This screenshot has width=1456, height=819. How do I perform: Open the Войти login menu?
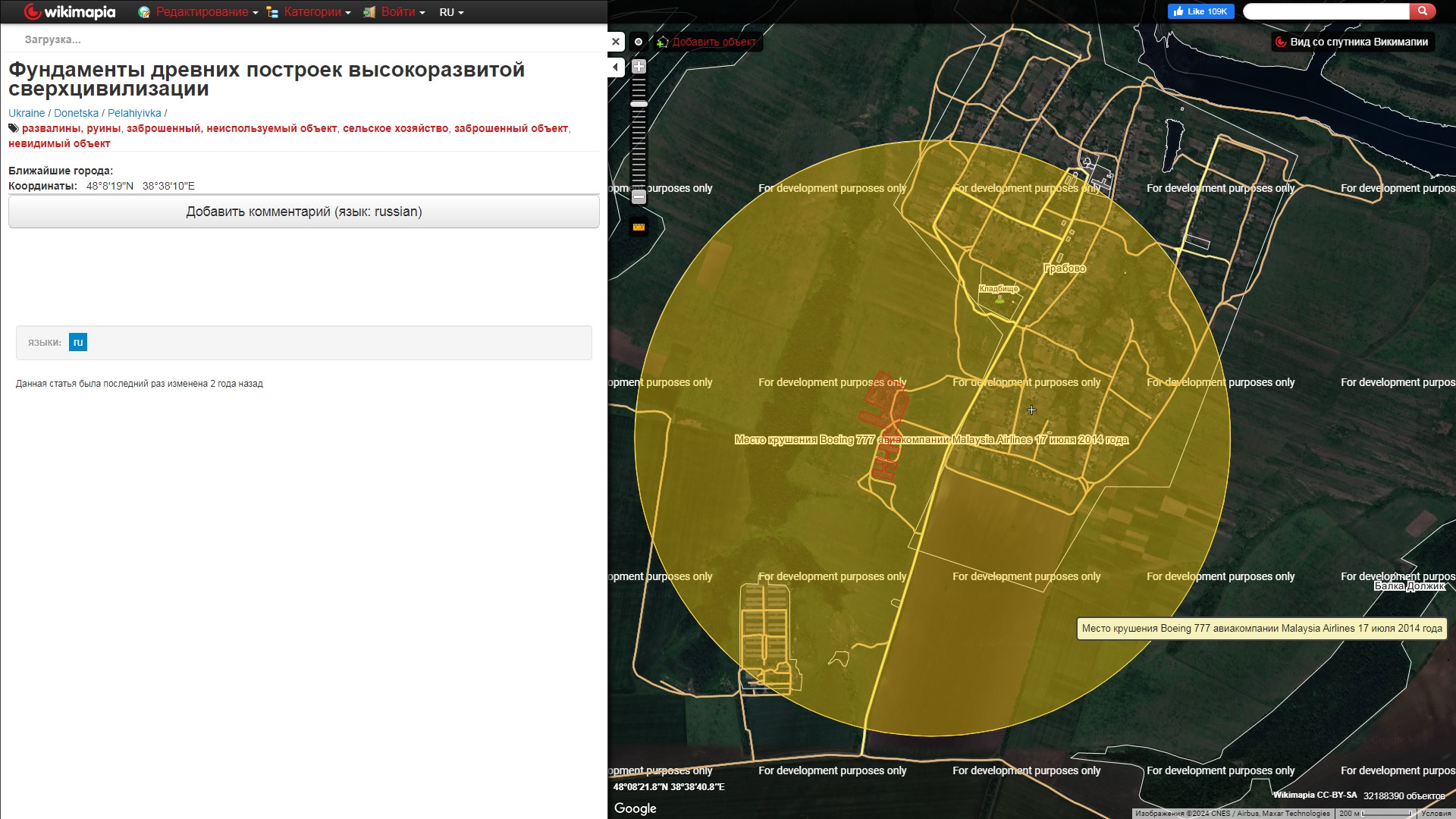point(394,12)
